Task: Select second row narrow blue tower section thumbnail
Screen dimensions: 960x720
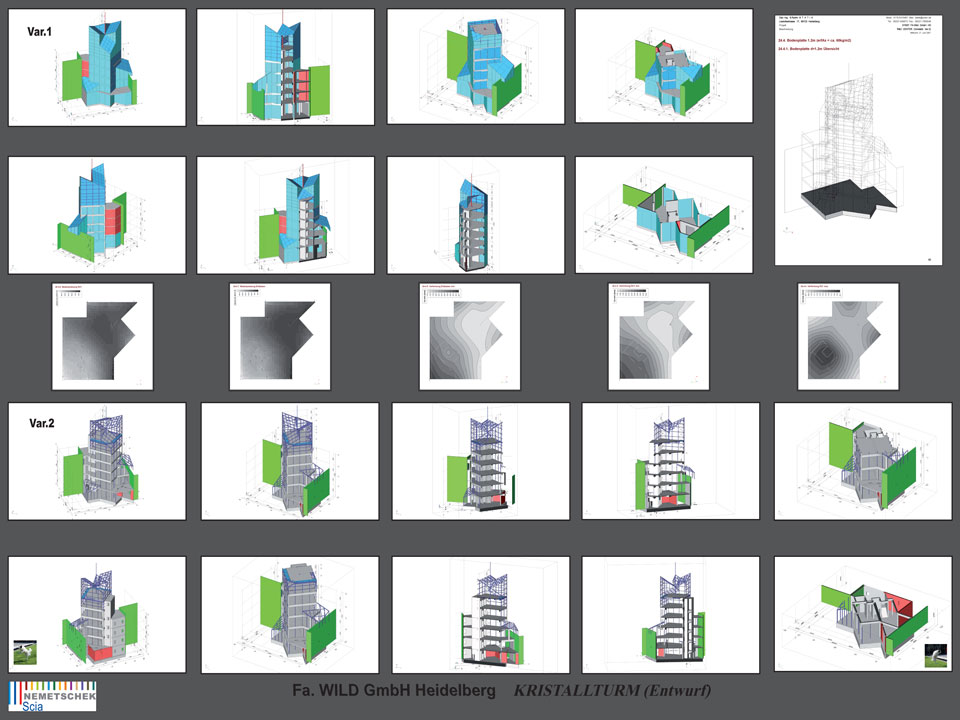Action: [475, 214]
